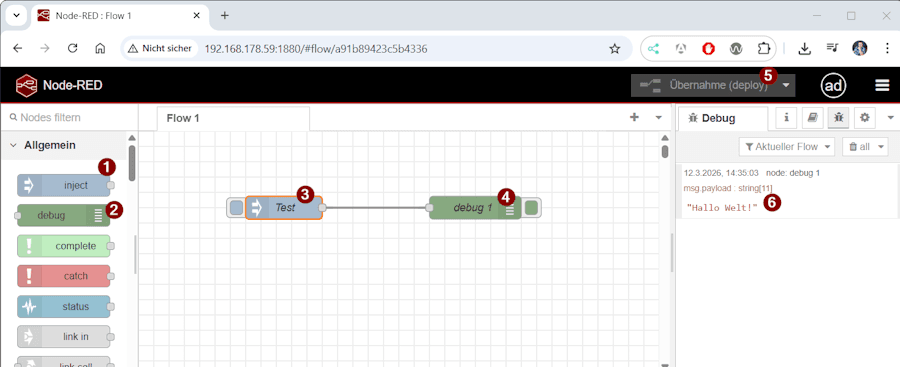Open the sidebar tabs dropdown arrow

pyautogui.click(x=891, y=117)
